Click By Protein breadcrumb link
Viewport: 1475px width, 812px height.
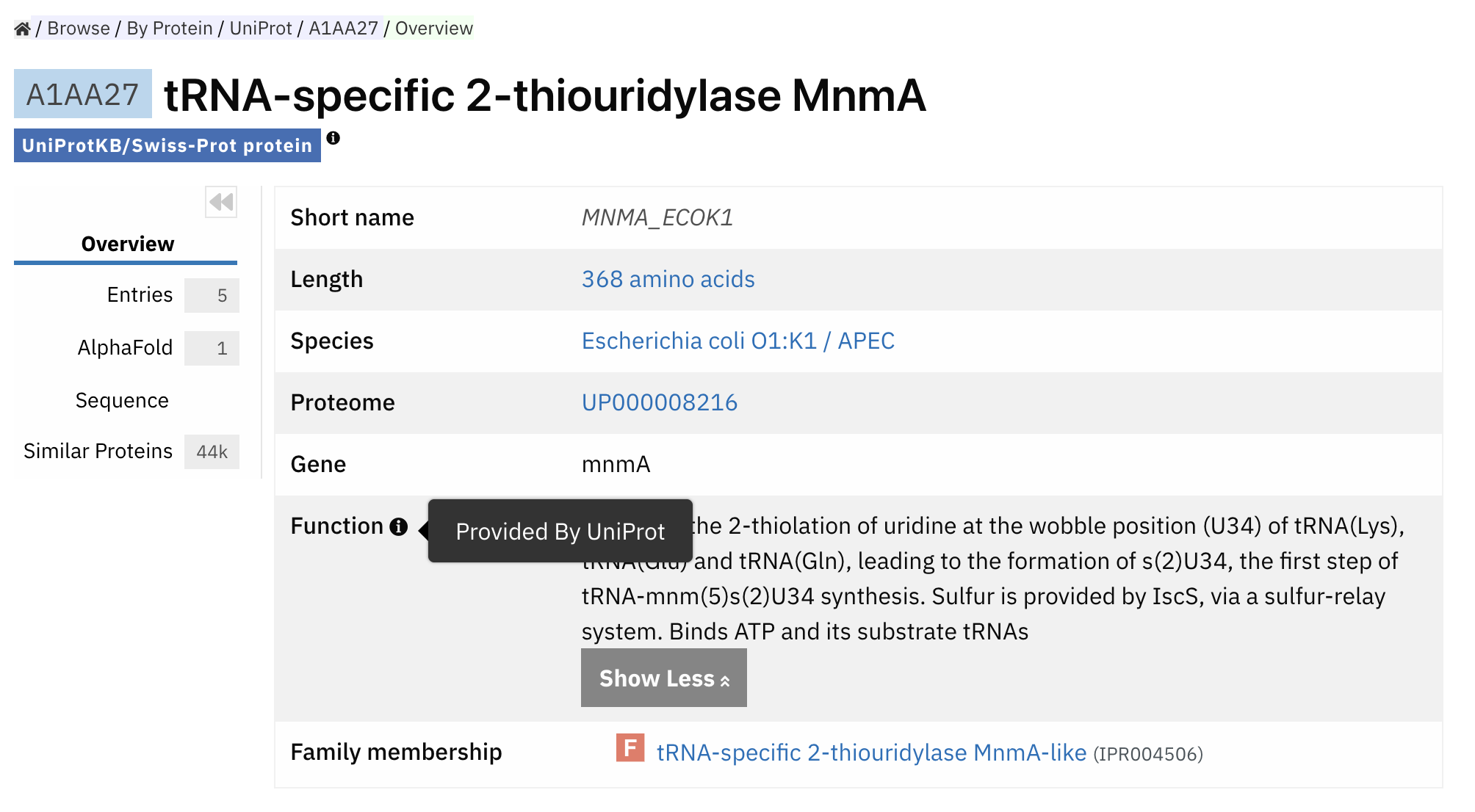point(170,29)
